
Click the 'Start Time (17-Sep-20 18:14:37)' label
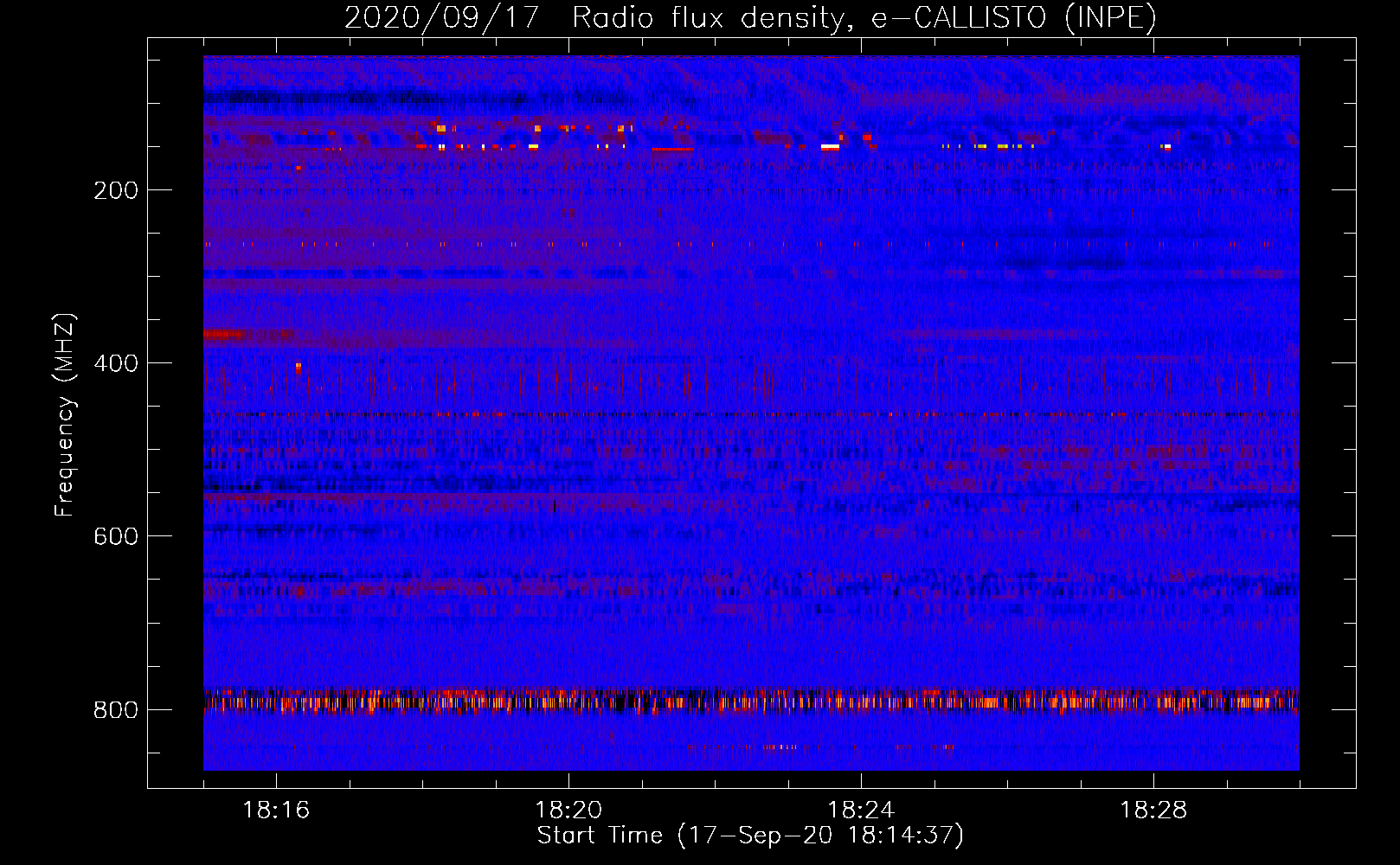pos(750,836)
